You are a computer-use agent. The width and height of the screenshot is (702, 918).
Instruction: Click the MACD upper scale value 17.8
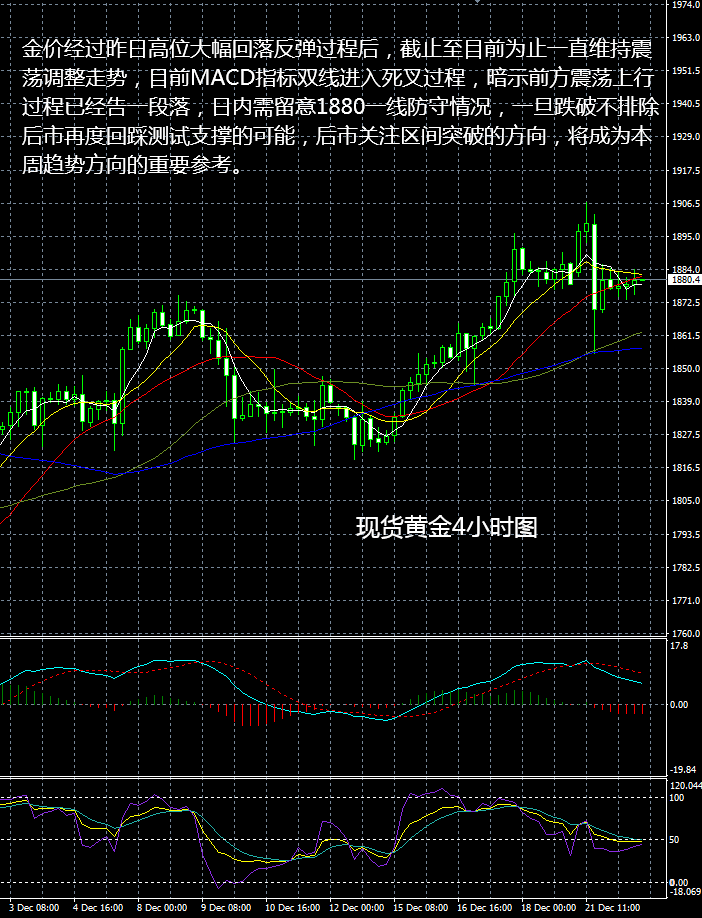pos(679,646)
